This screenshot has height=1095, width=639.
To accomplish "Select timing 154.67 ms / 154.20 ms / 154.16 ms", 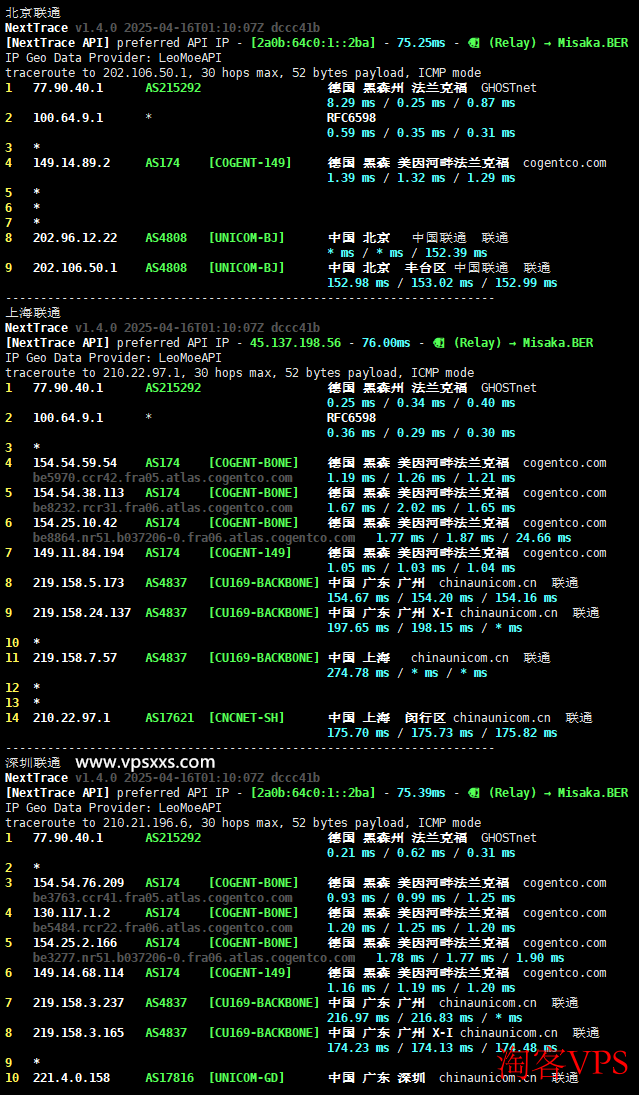I will [x=442, y=598].
